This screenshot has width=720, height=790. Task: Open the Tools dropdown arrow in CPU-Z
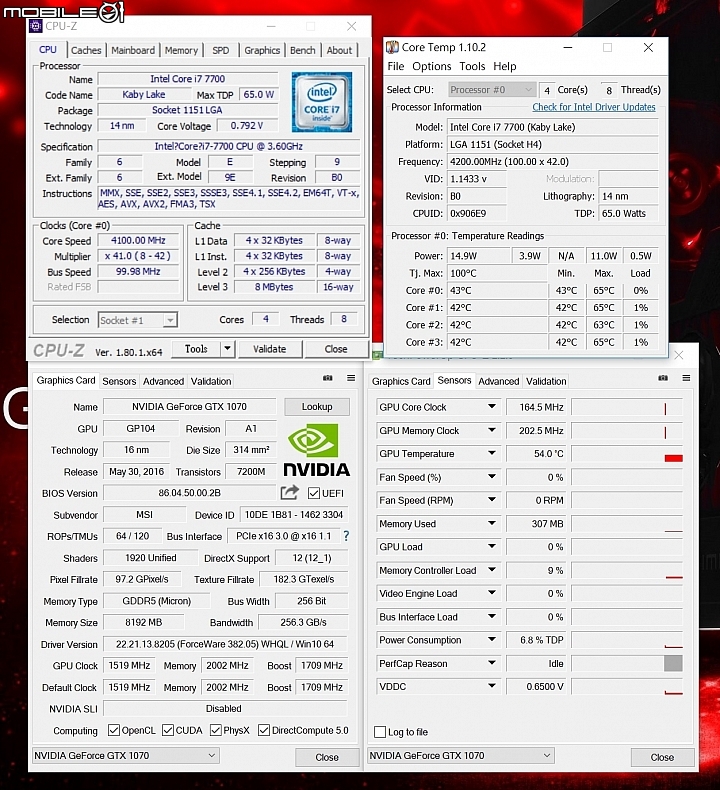coord(228,349)
